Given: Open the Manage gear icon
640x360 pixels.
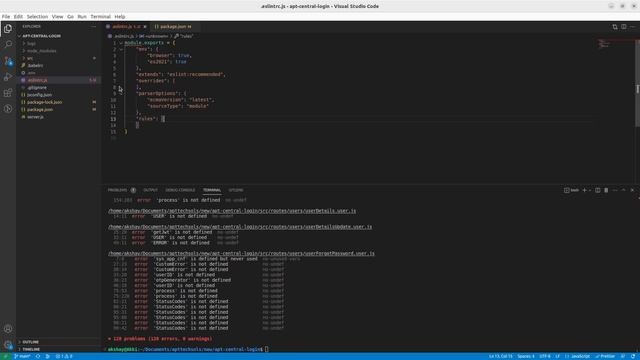Looking at the screenshot, I should 8,344.
